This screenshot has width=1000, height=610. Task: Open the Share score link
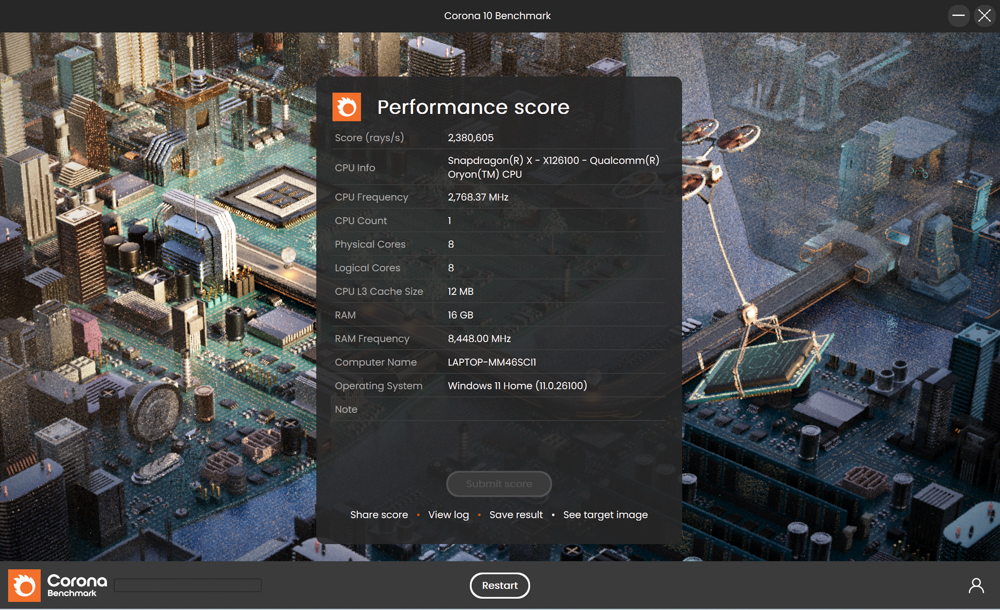(x=379, y=514)
